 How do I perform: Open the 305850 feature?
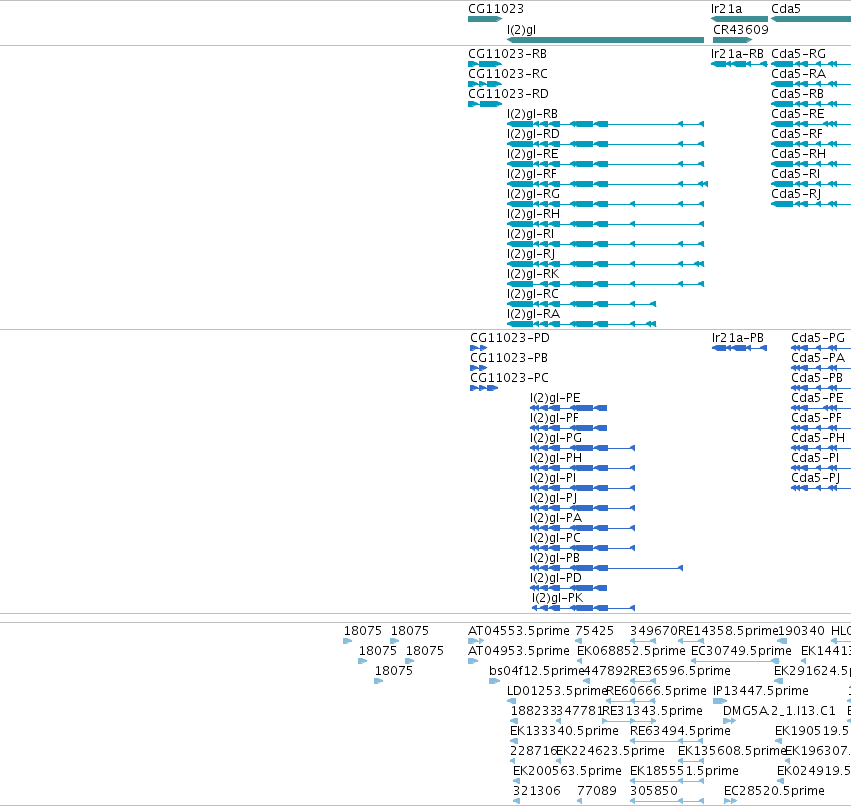pyautogui.click(x=653, y=791)
